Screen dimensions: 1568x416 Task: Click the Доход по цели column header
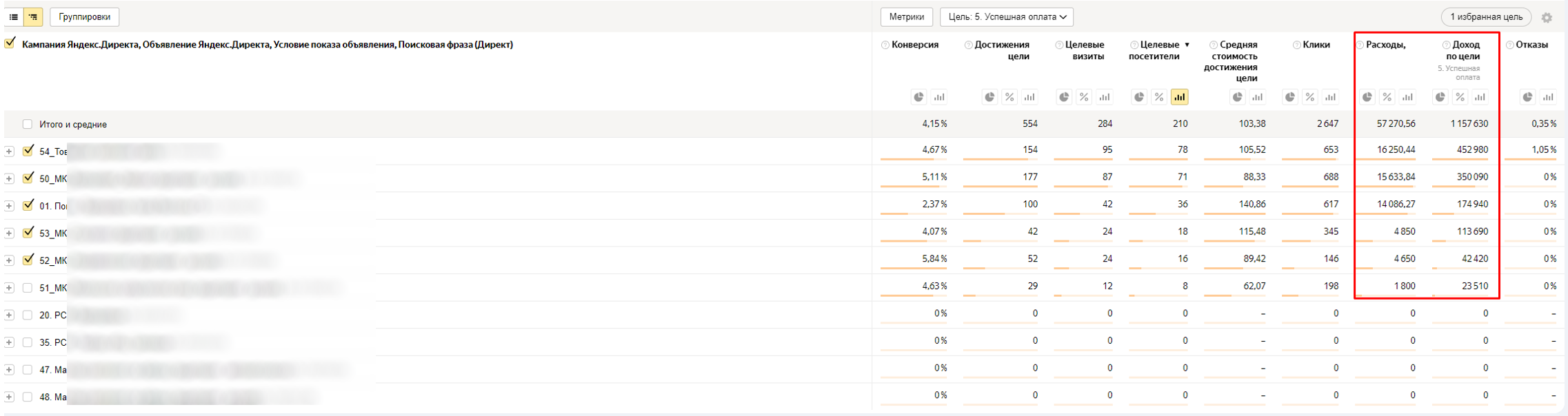(x=1463, y=50)
